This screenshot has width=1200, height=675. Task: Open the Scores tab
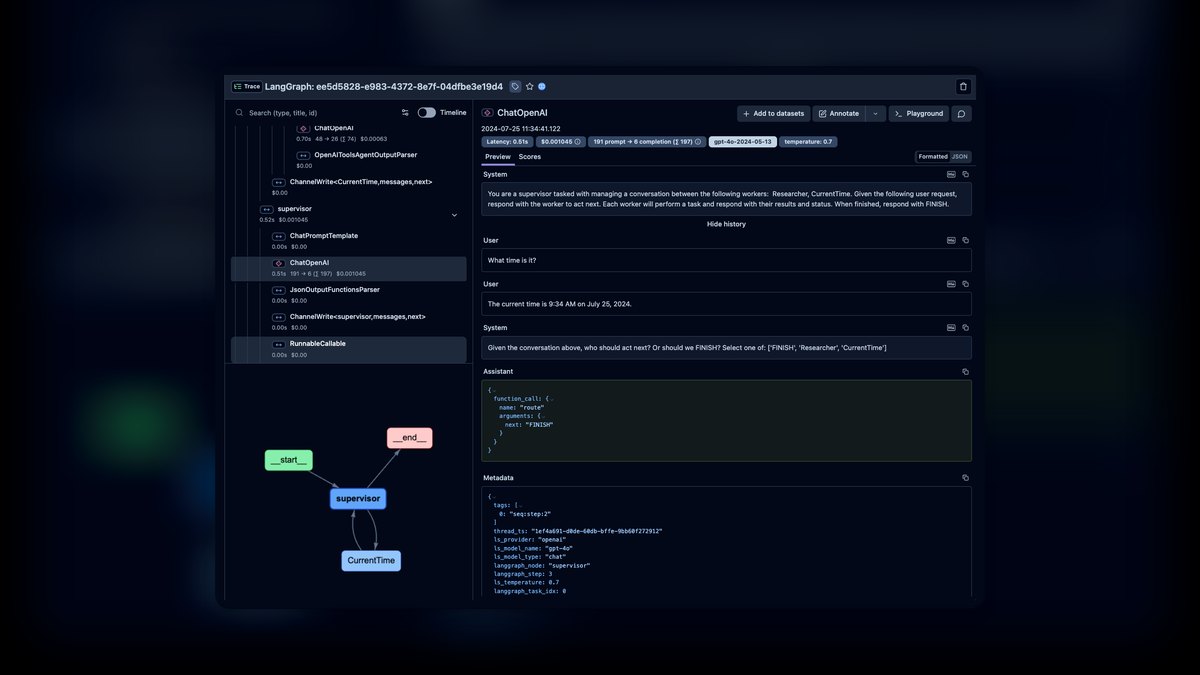(530, 157)
